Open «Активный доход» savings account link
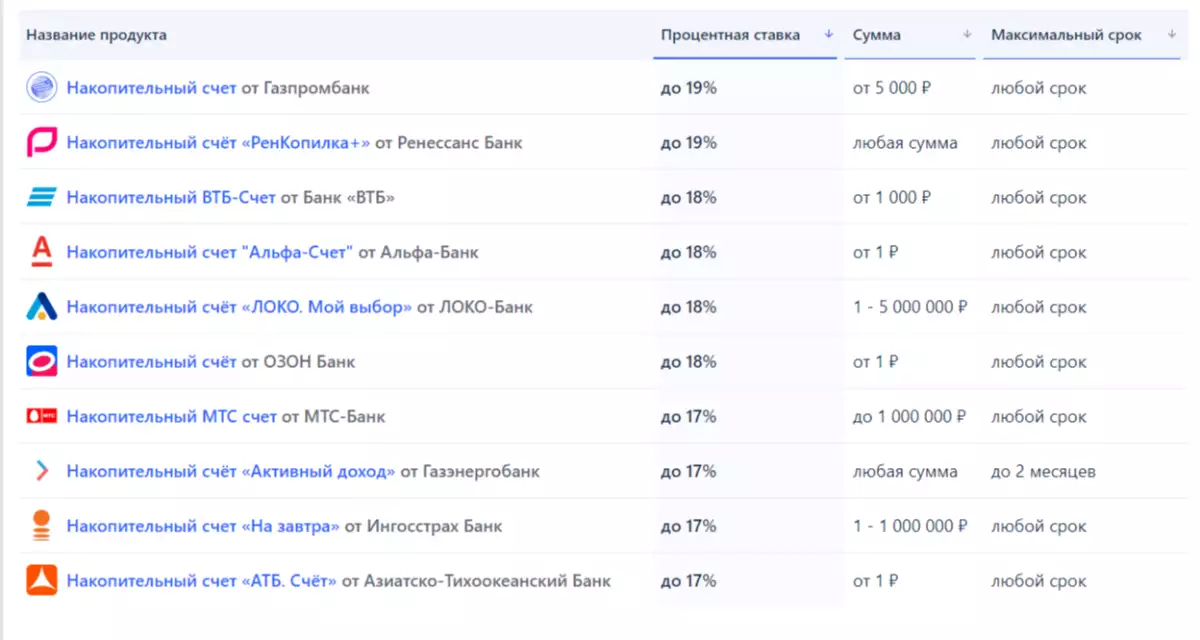 (231, 471)
